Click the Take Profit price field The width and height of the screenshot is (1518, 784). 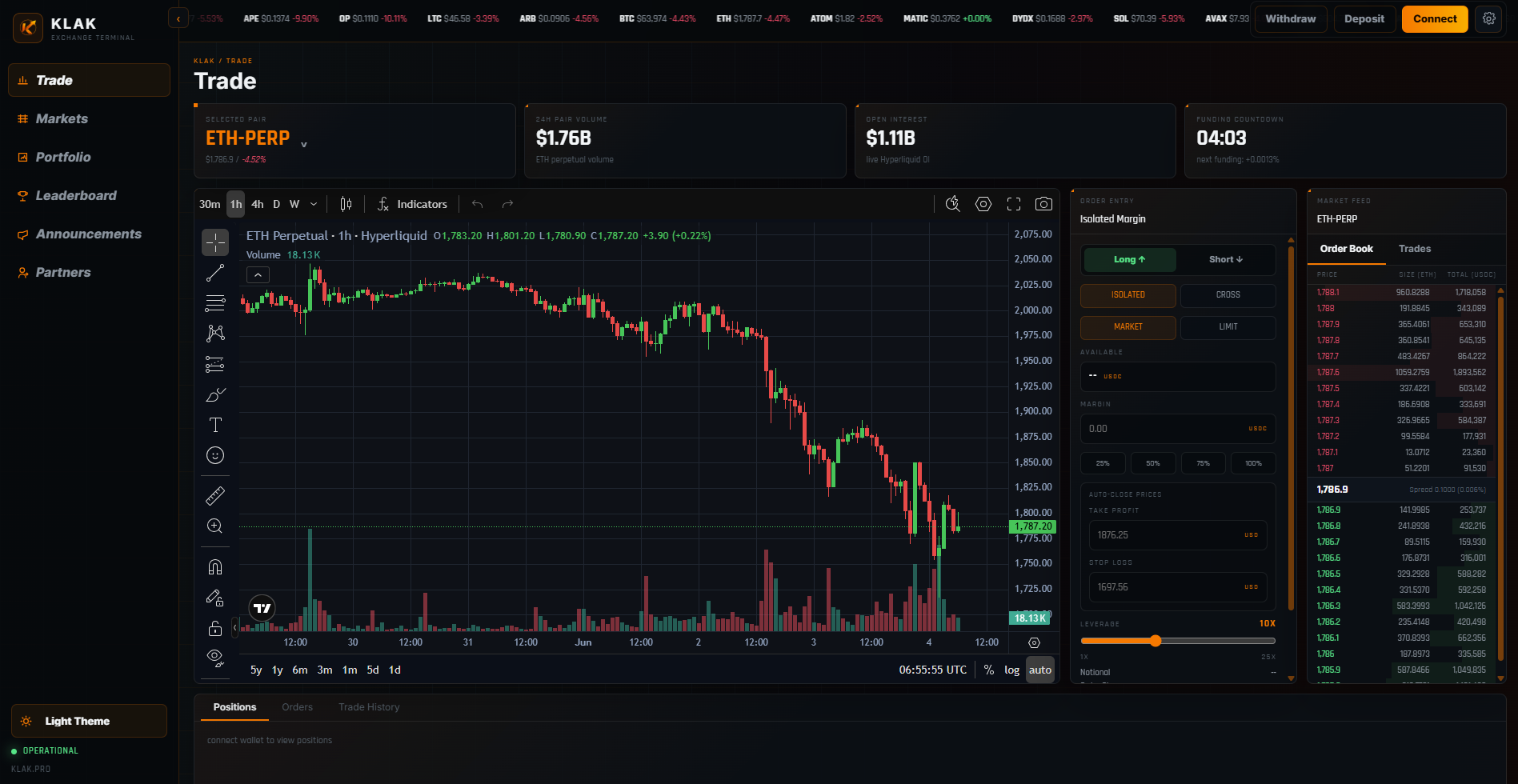click(1177, 535)
